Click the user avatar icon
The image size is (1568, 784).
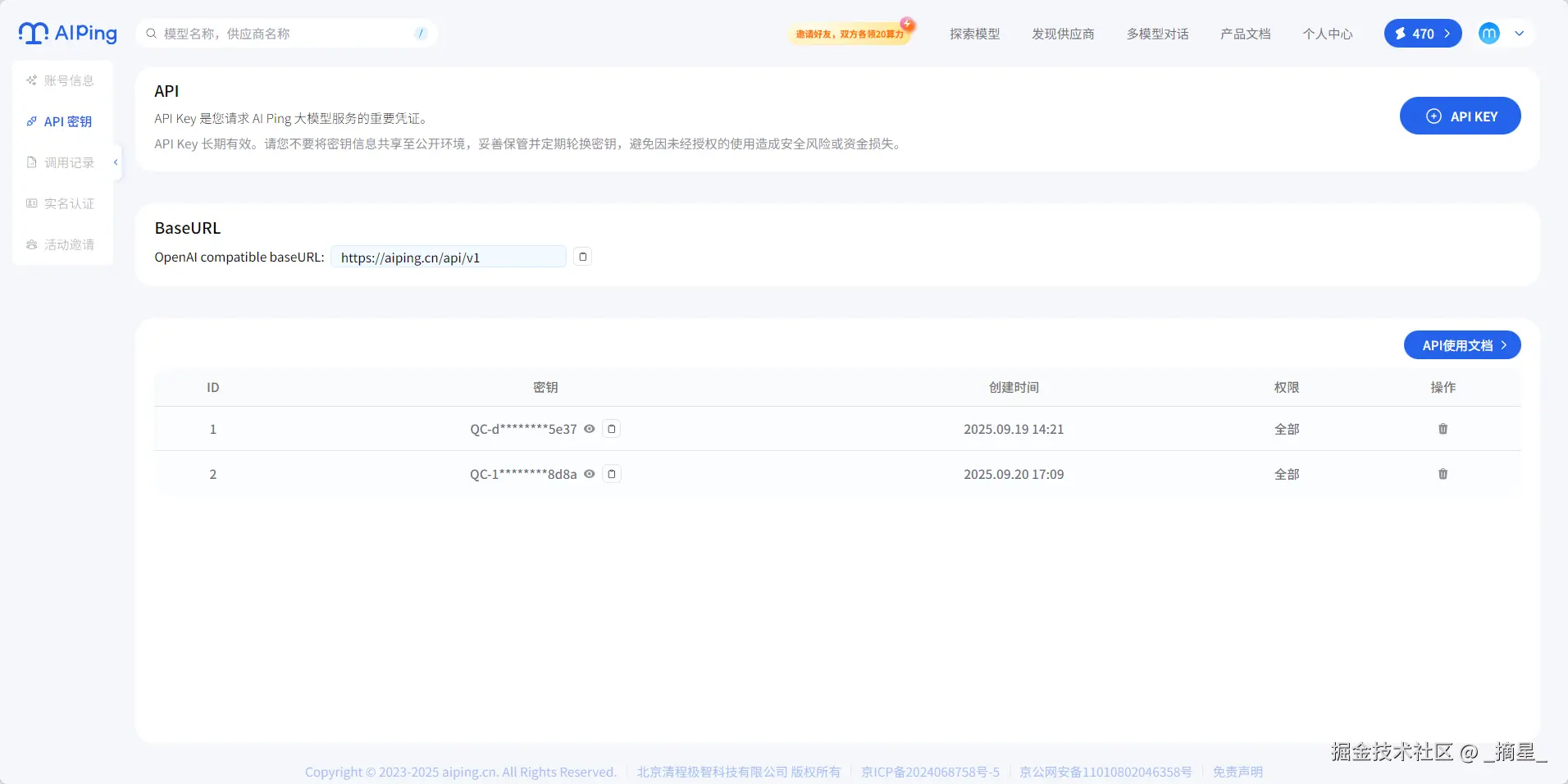click(x=1489, y=34)
